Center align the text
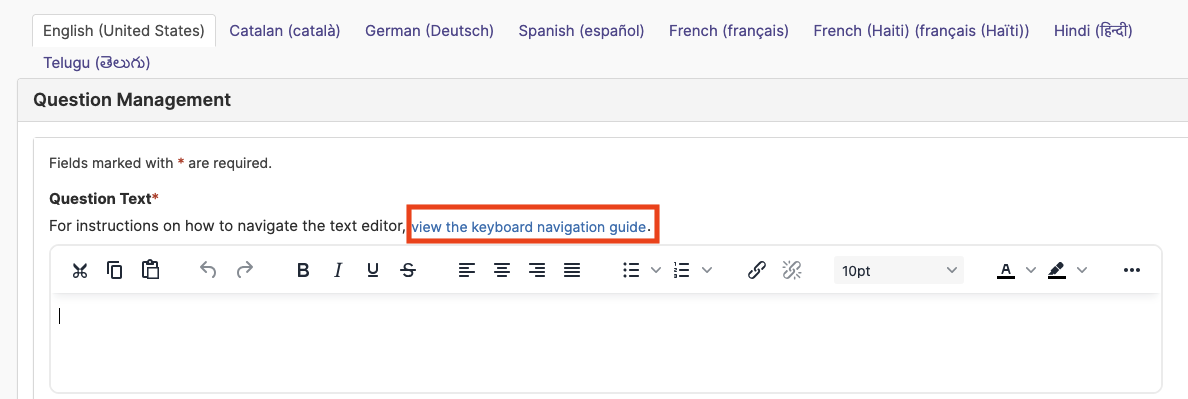 pos(502,270)
